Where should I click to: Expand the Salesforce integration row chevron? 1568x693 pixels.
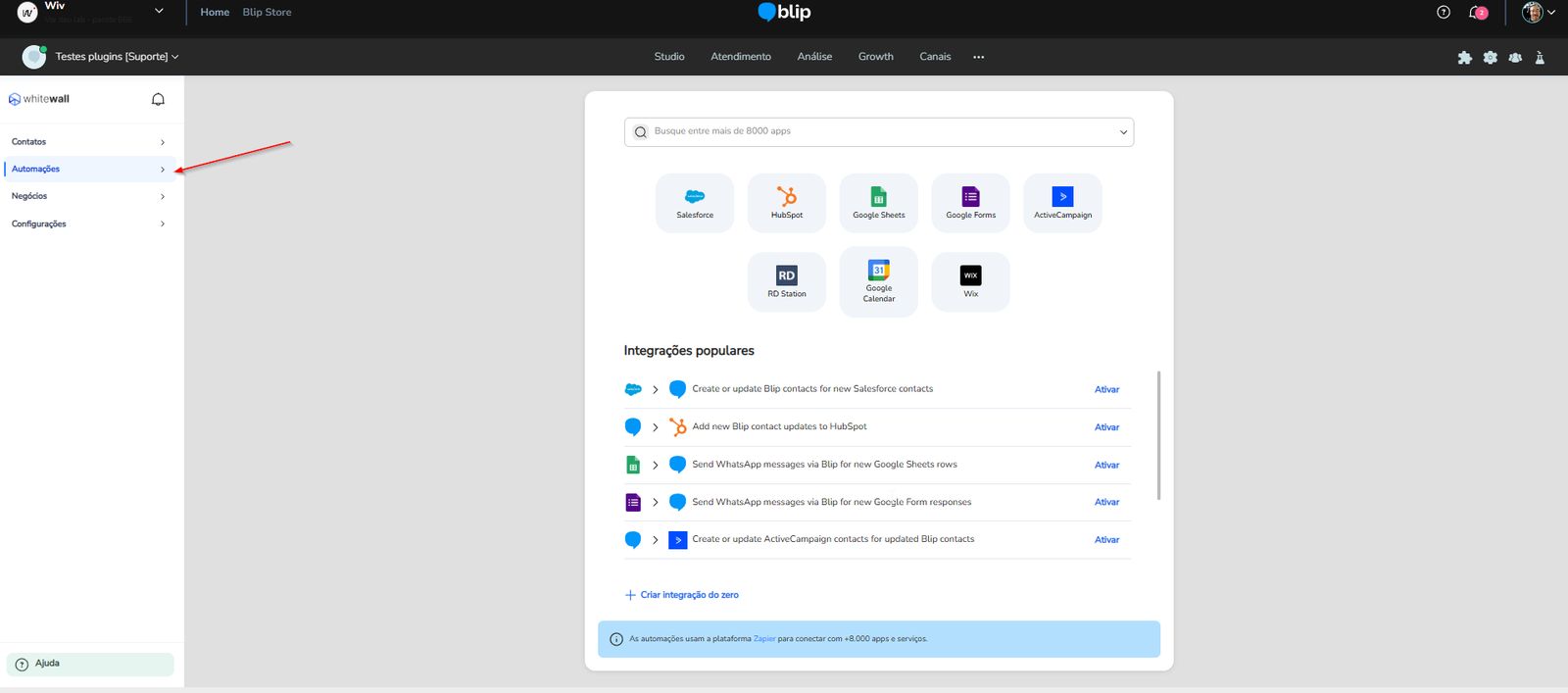point(656,390)
